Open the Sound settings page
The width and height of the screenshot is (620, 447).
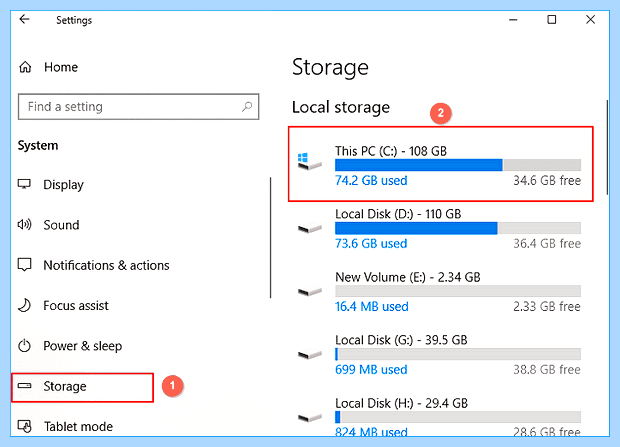(x=61, y=225)
